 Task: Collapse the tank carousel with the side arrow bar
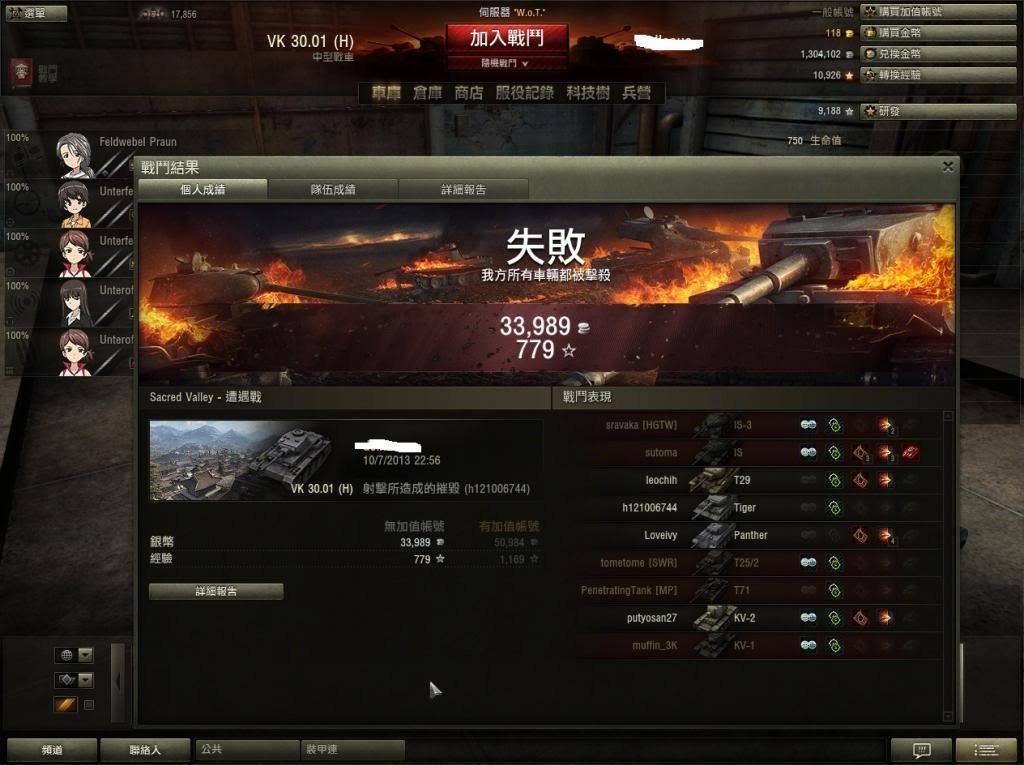118,682
